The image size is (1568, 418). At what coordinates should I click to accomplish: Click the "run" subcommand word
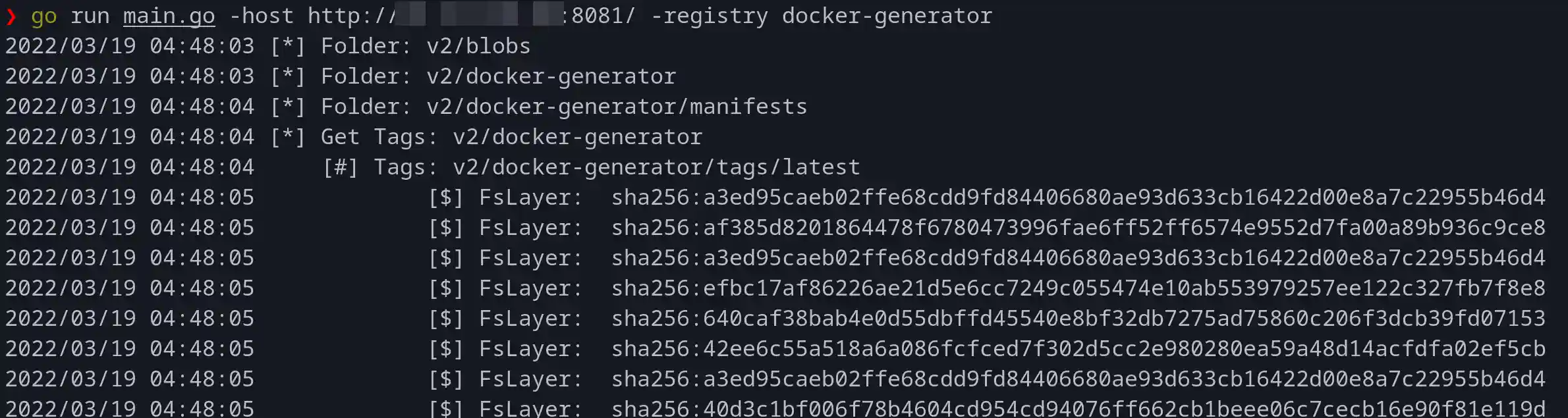(90, 16)
